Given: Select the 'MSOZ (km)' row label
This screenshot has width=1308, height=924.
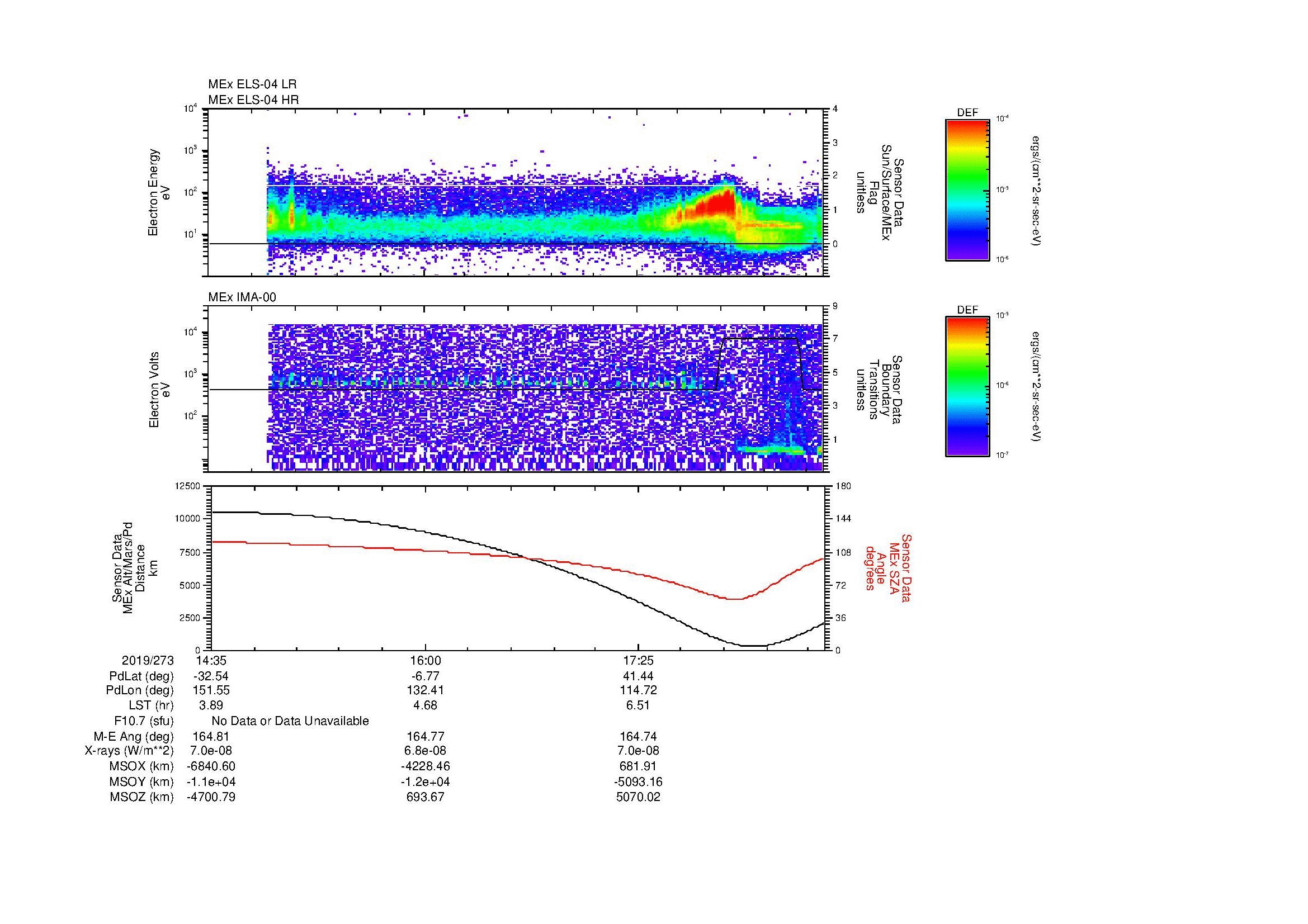Looking at the screenshot, I should coord(142,797).
